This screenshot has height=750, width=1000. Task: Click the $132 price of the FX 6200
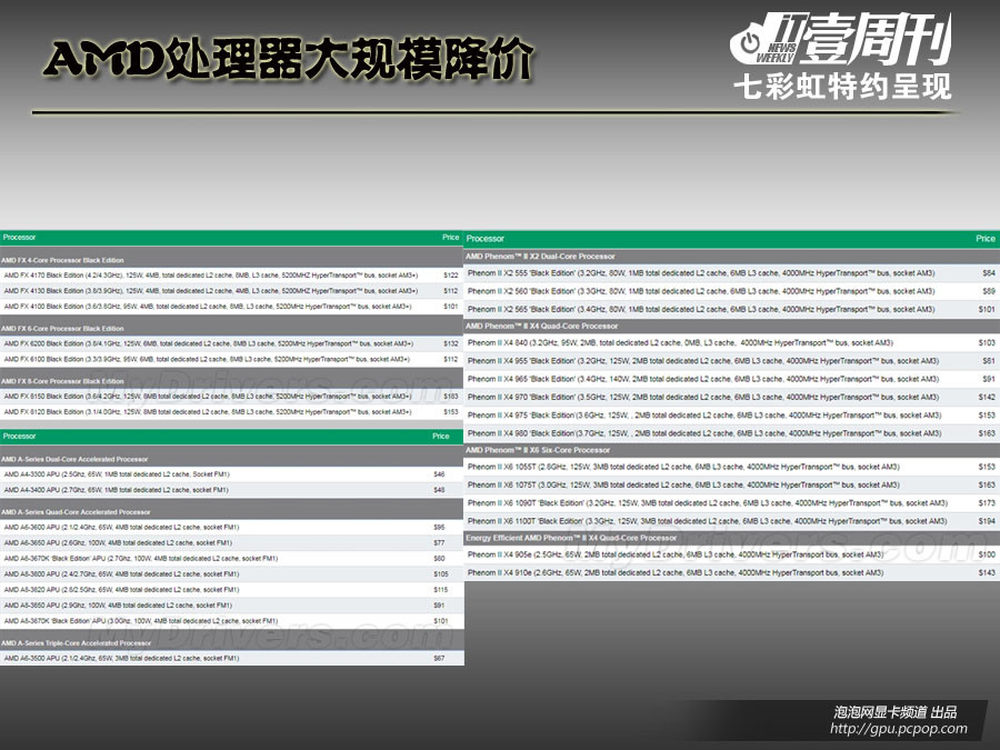451,344
